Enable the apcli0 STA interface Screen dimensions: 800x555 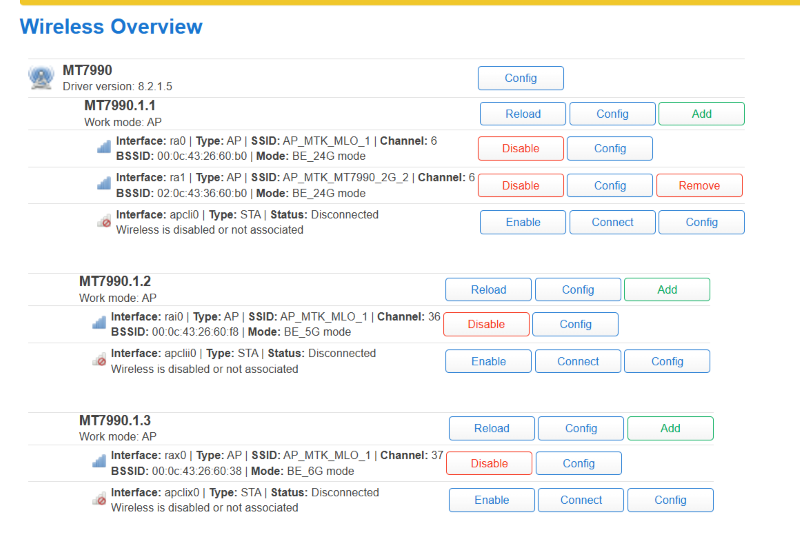pyautogui.click(x=523, y=222)
